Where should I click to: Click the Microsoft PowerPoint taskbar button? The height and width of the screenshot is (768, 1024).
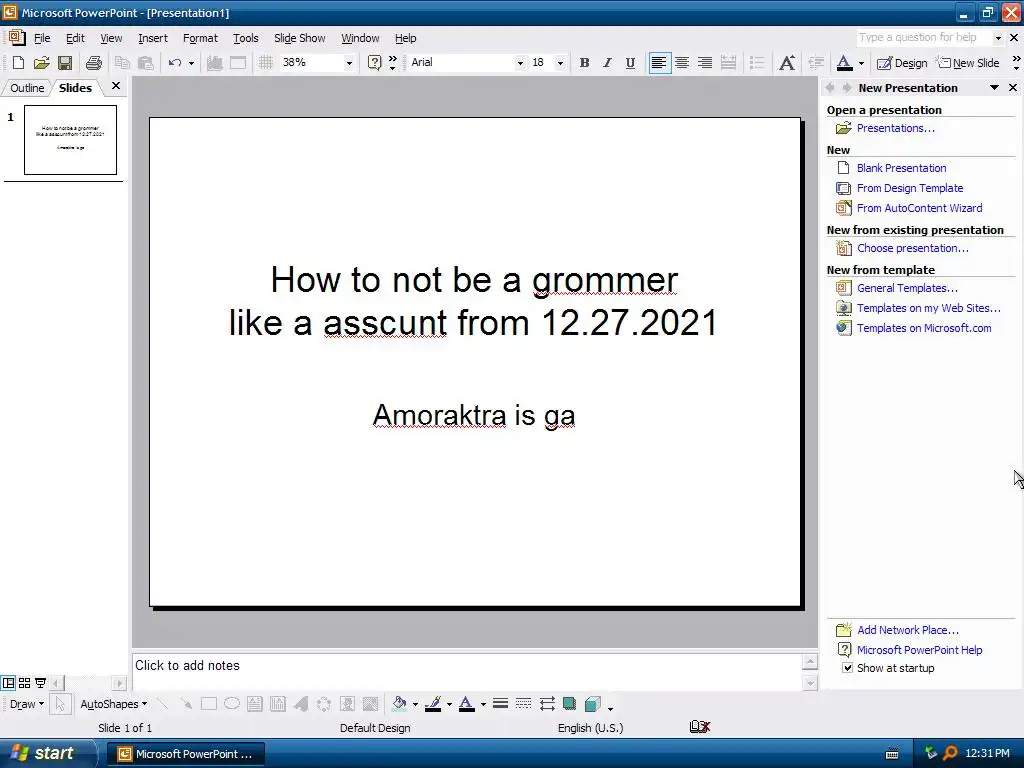pyautogui.click(x=185, y=754)
